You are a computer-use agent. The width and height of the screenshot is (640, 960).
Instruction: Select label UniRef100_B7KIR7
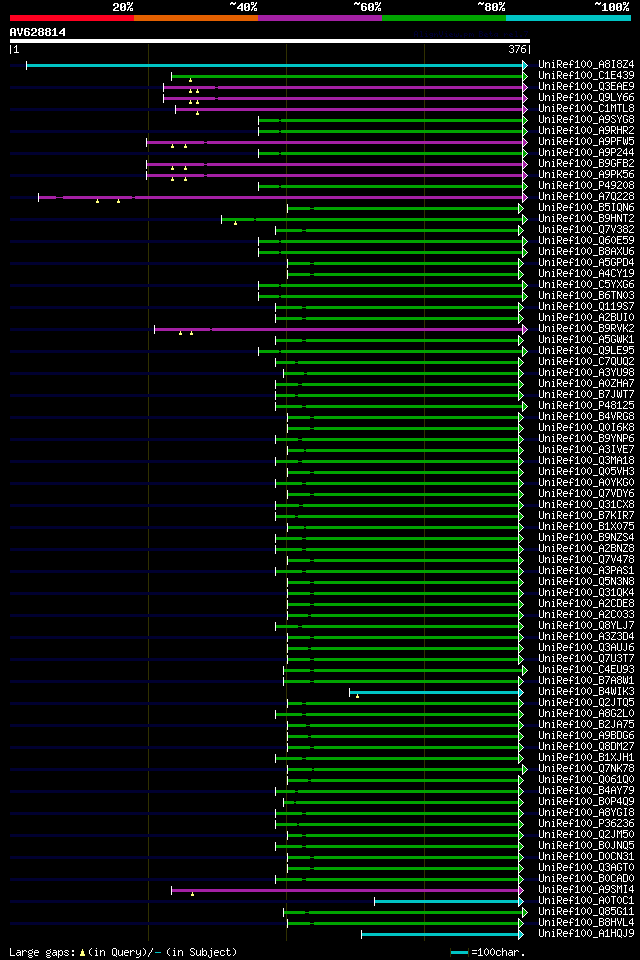[x=586, y=516]
